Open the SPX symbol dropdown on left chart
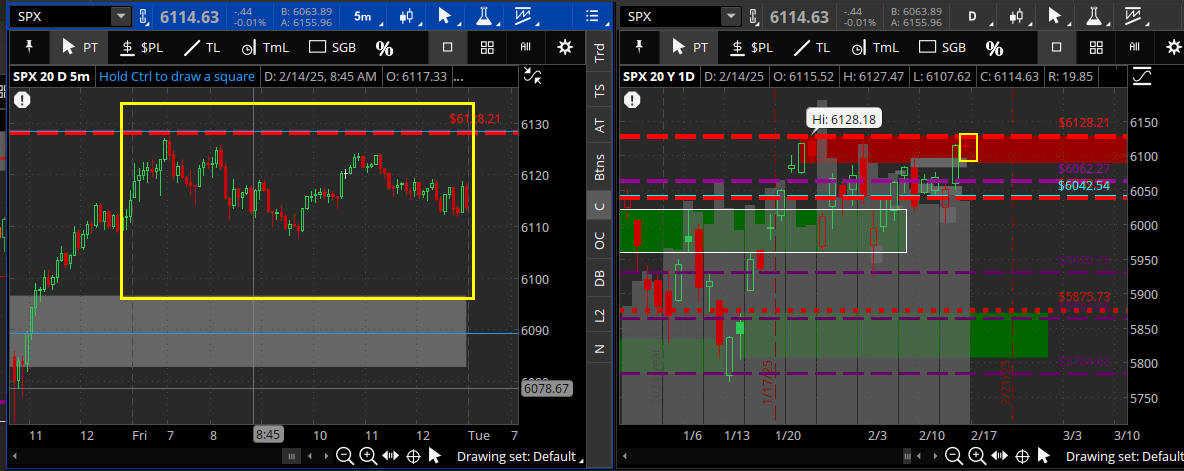1184x471 pixels. 121,17
